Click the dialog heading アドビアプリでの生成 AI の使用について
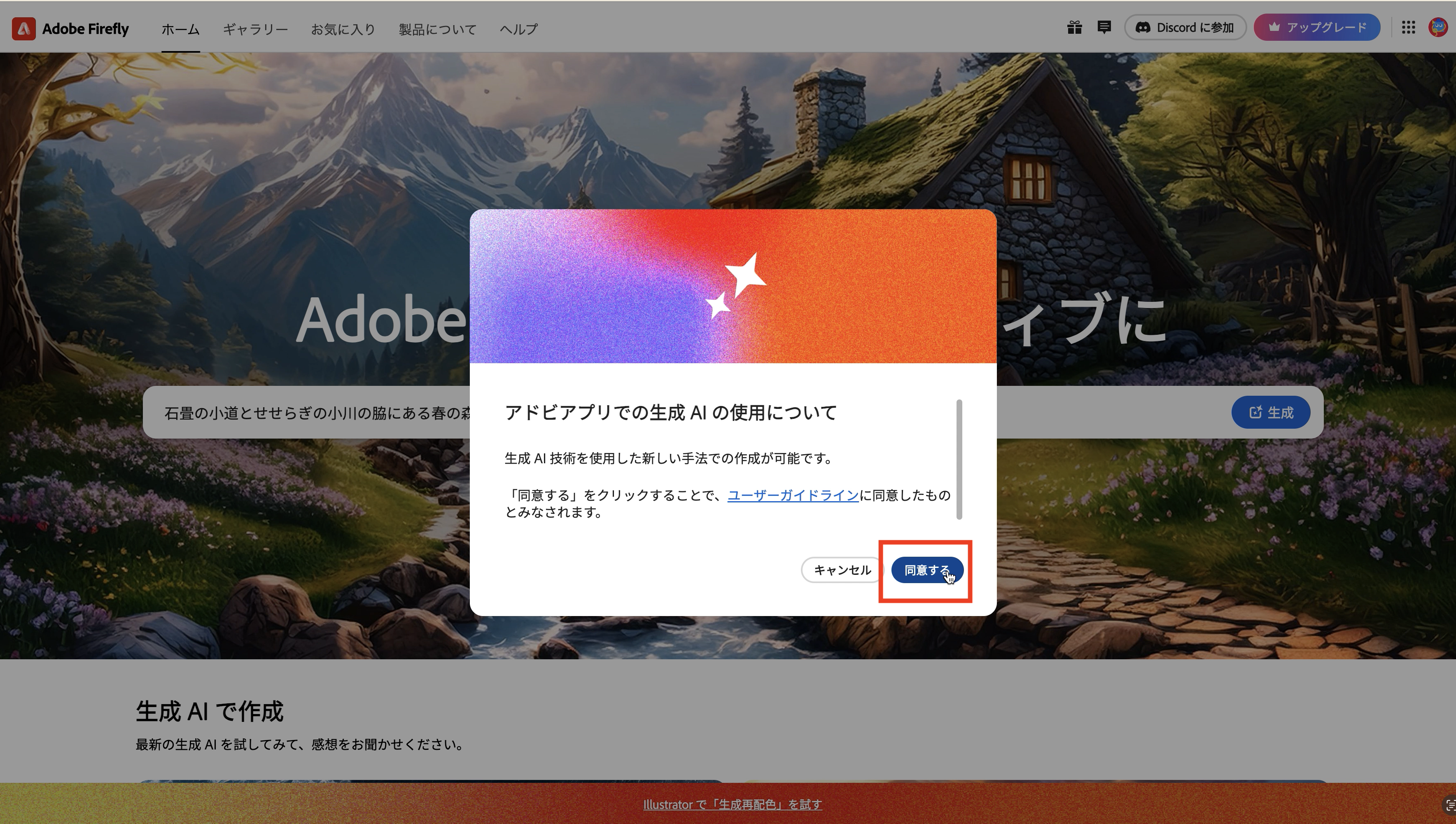1456x824 pixels. click(x=671, y=413)
